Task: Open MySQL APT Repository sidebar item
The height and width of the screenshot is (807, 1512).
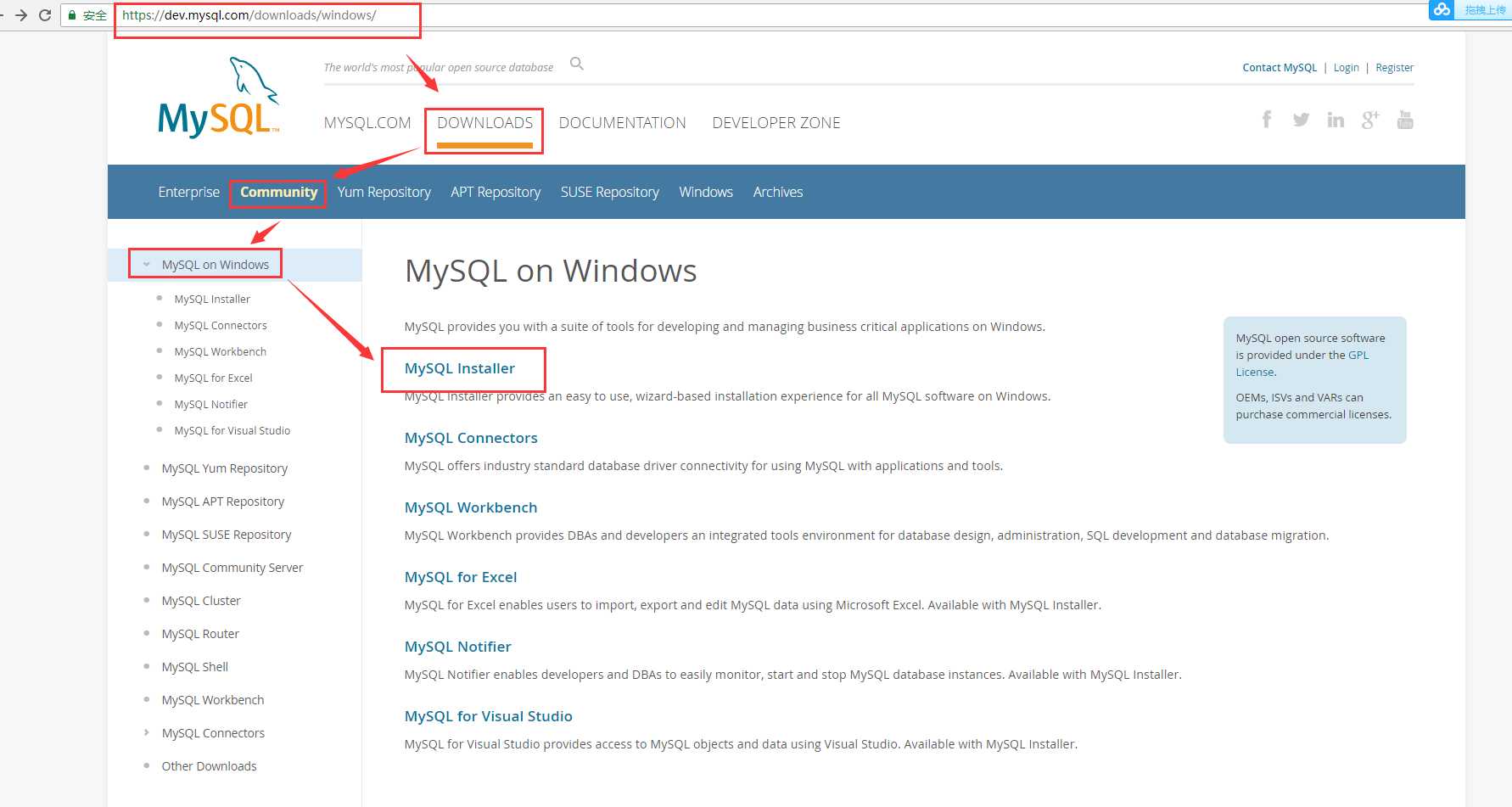Action: click(223, 502)
